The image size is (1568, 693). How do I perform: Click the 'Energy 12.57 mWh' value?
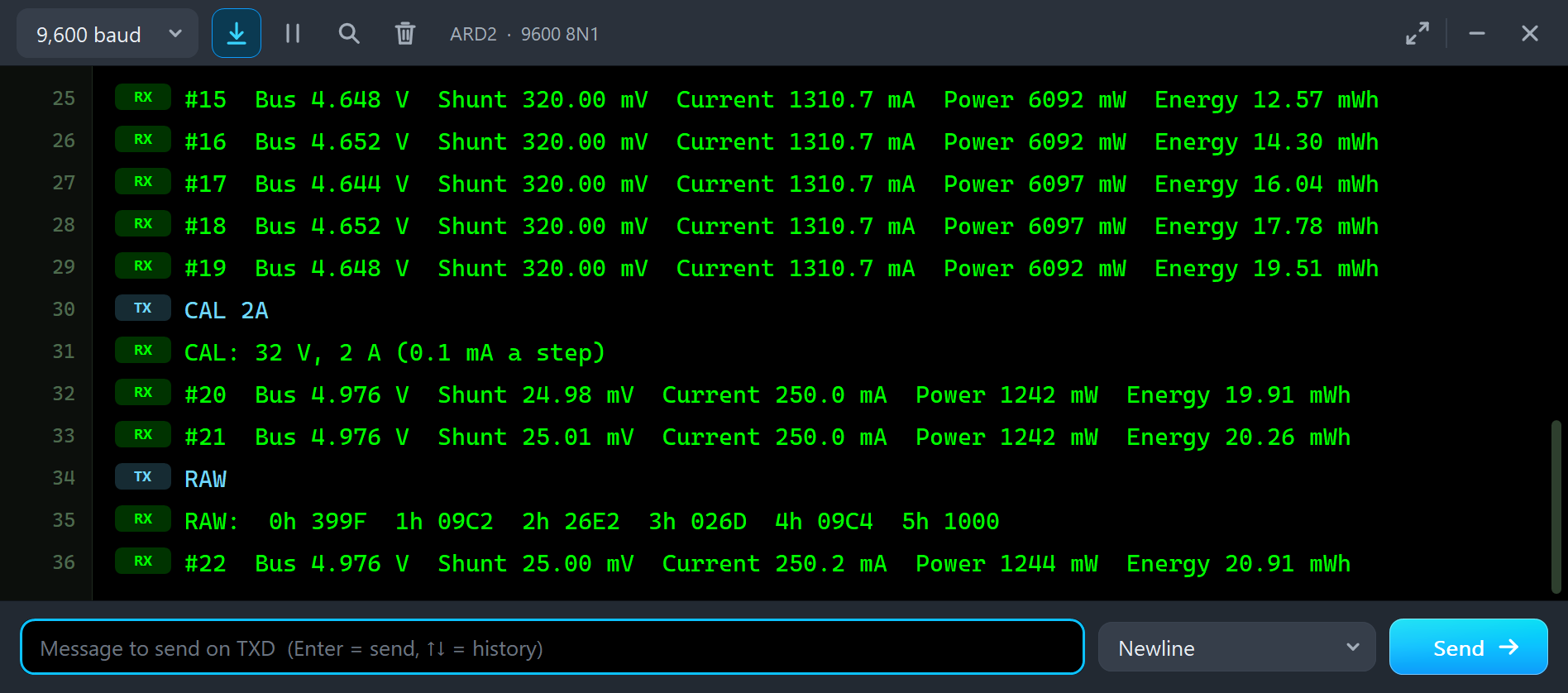tap(1266, 100)
